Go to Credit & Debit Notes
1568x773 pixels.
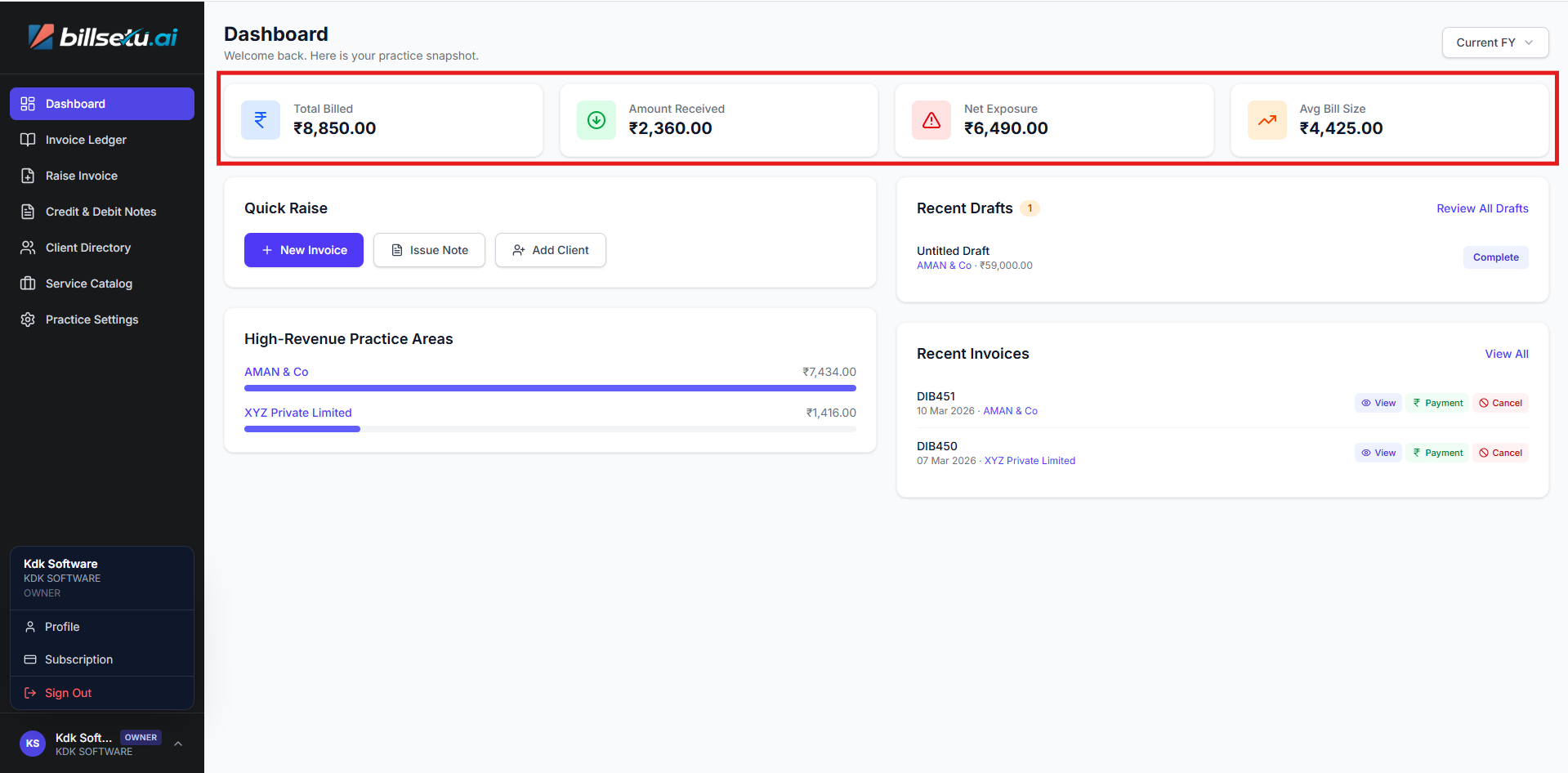pos(101,212)
